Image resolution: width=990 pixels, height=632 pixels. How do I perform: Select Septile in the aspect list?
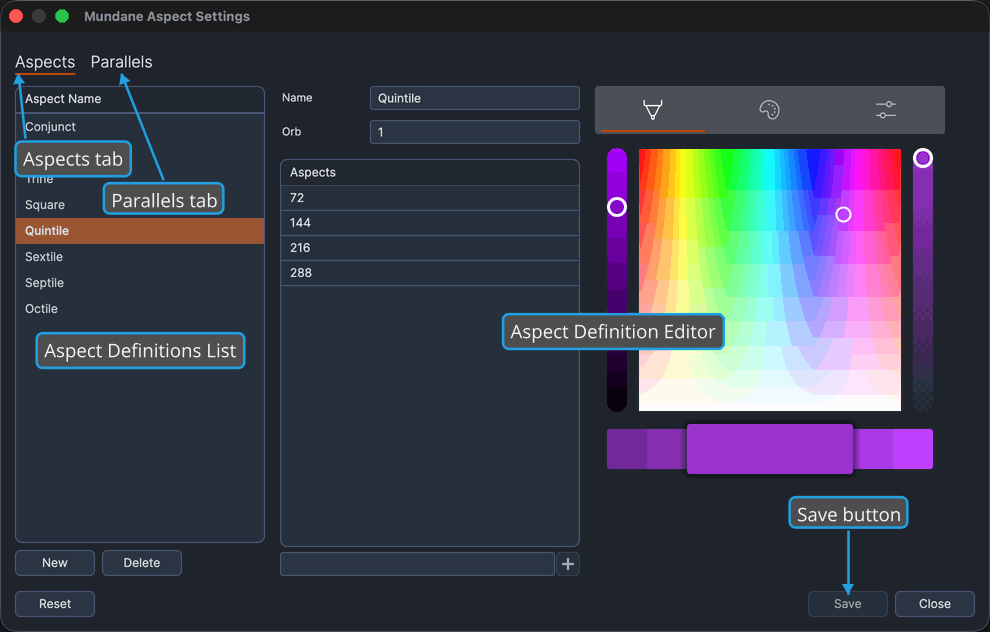pyautogui.click(x=140, y=282)
